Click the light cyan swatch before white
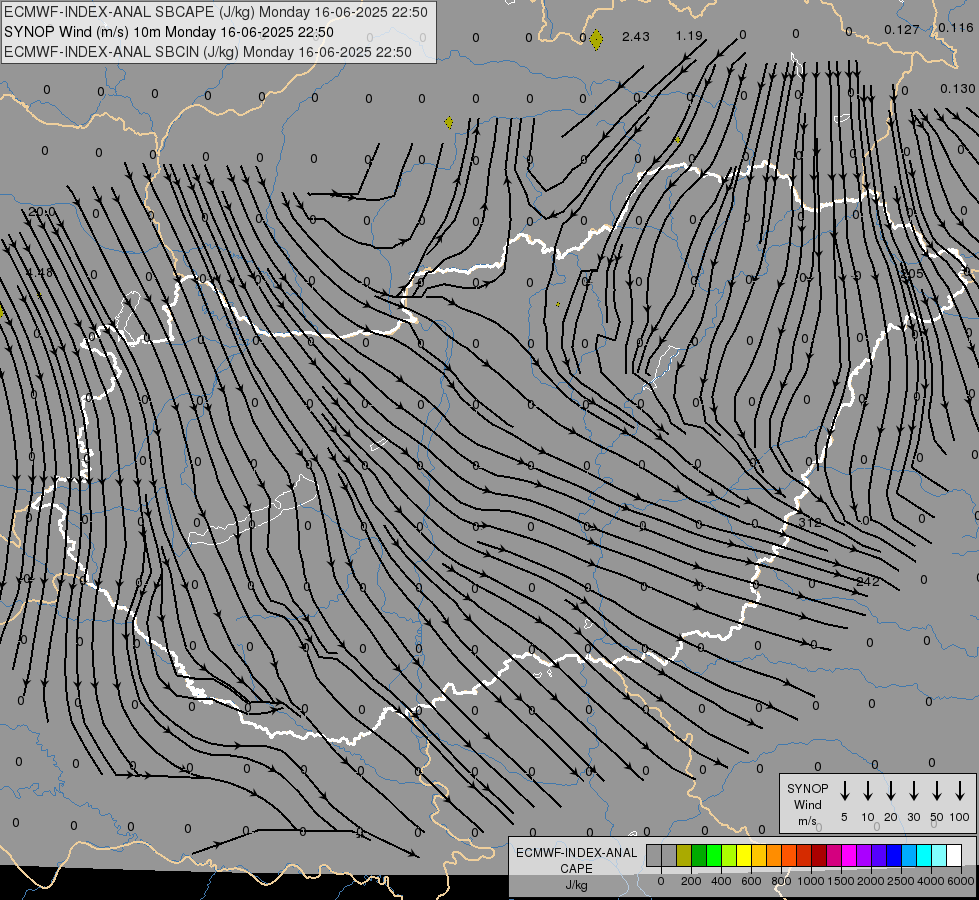This screenshot has height=900, width=979. pos(938,855)
